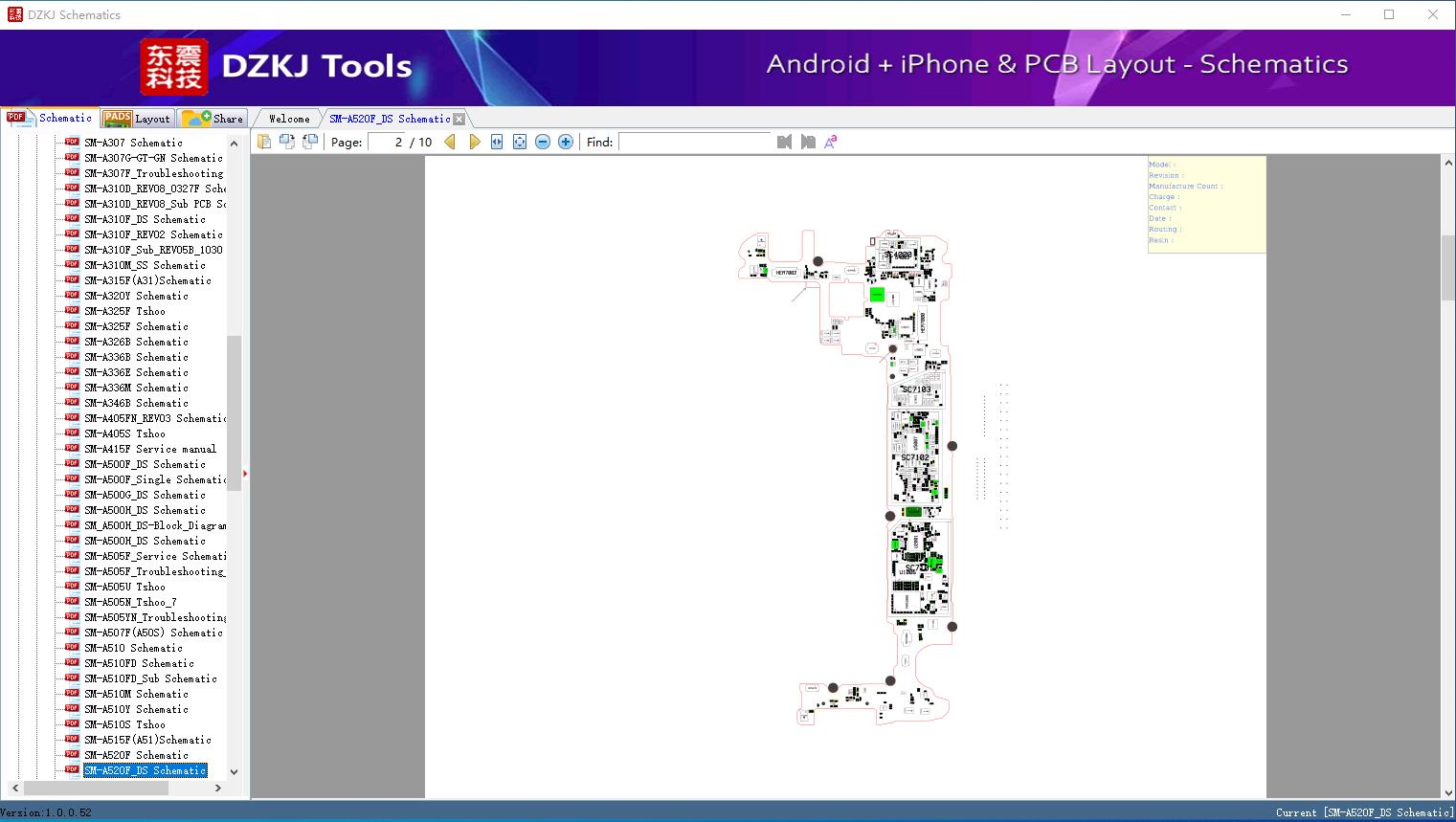The width and height of the screenshot is (1456, 822).
Task: Click PDF icon beside SM-A310D_REV08_Sub PCB
Action: (x=72, y=203)
